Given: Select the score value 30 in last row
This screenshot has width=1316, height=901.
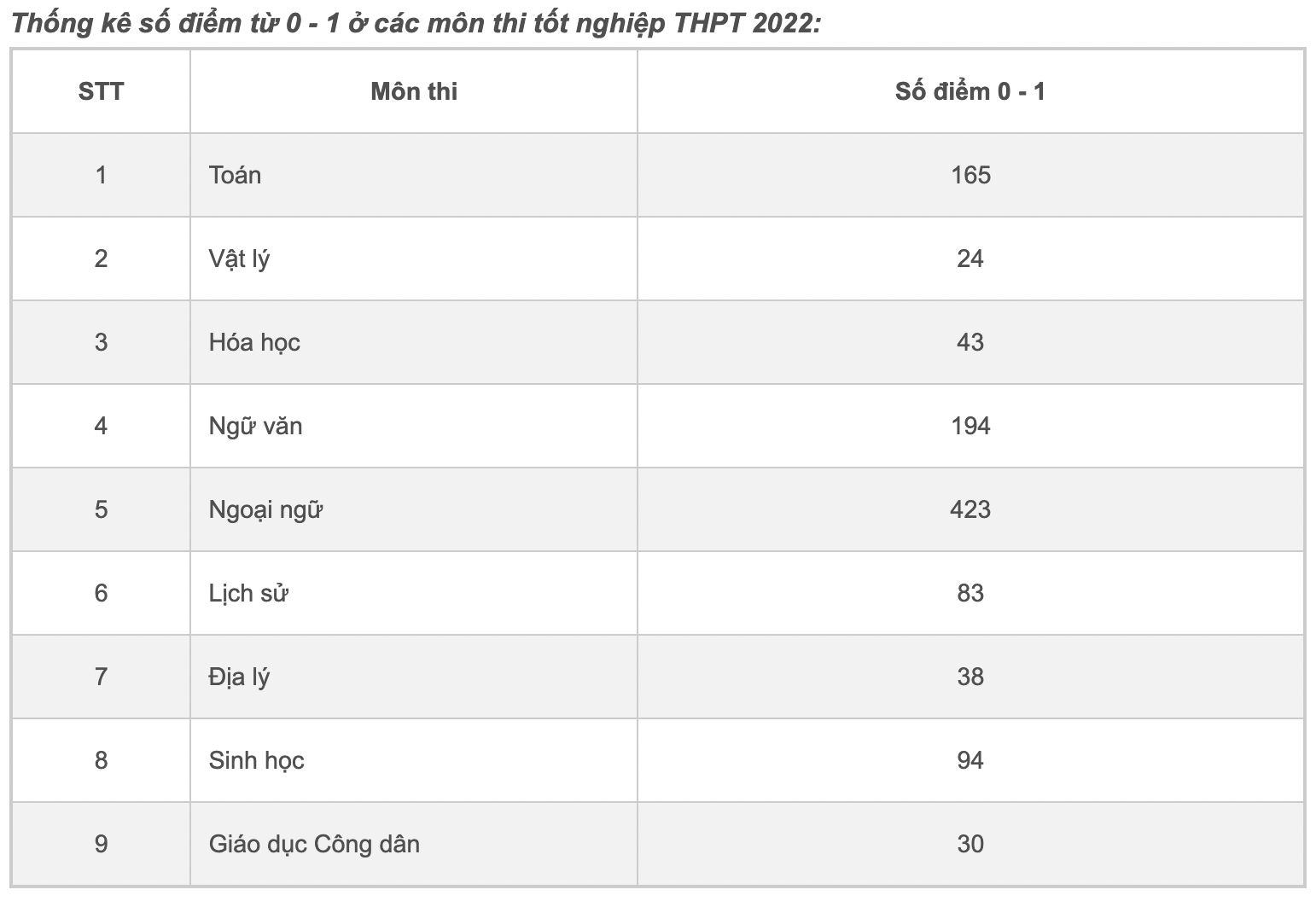Looking at the screenshot, I should (970, 844).
